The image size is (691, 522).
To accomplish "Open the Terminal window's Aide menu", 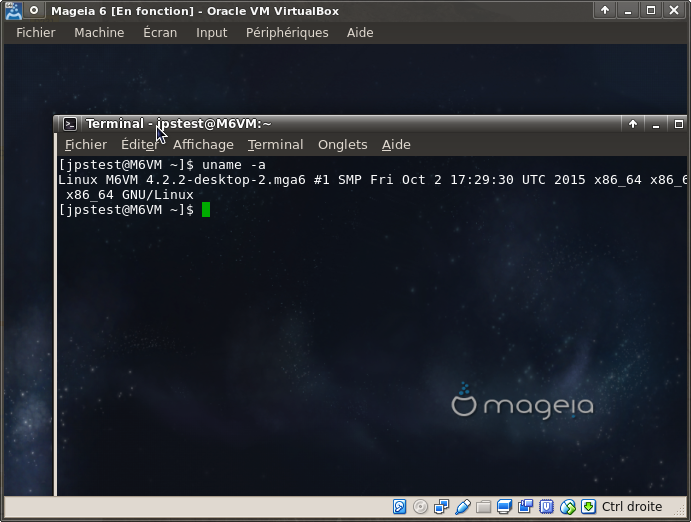I will [396, 144].
